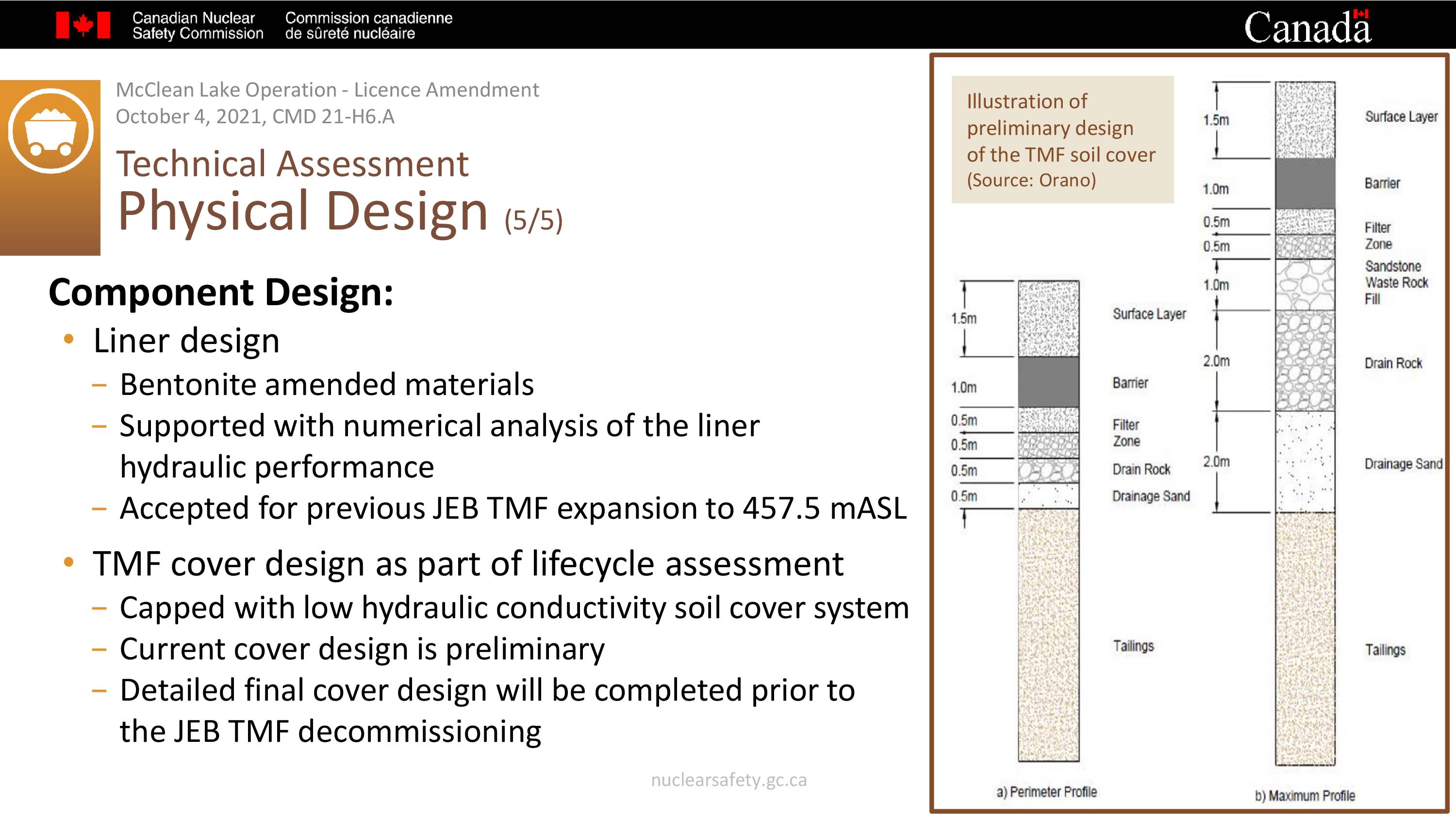This screenshot has width=1456, height=819.
Task: Click 'Surface Layer' label of perimeter profile
Action: tap(1149, 314)
